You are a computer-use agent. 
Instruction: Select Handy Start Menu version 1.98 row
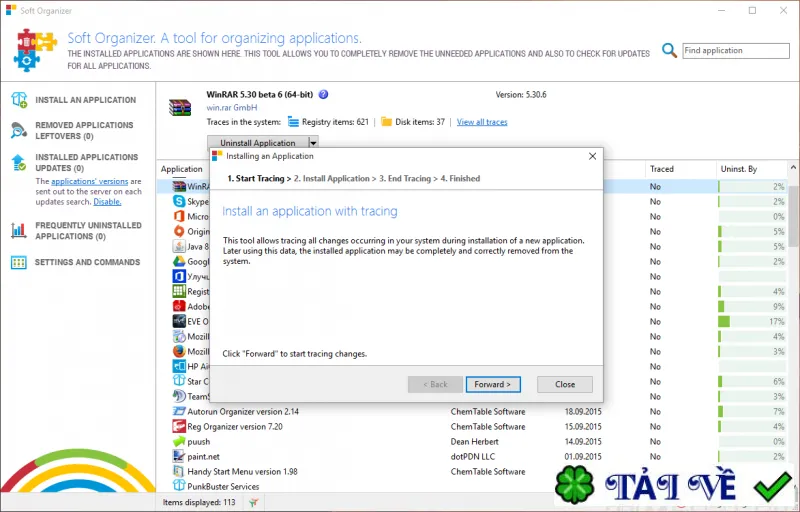click(x=357, y=471)
